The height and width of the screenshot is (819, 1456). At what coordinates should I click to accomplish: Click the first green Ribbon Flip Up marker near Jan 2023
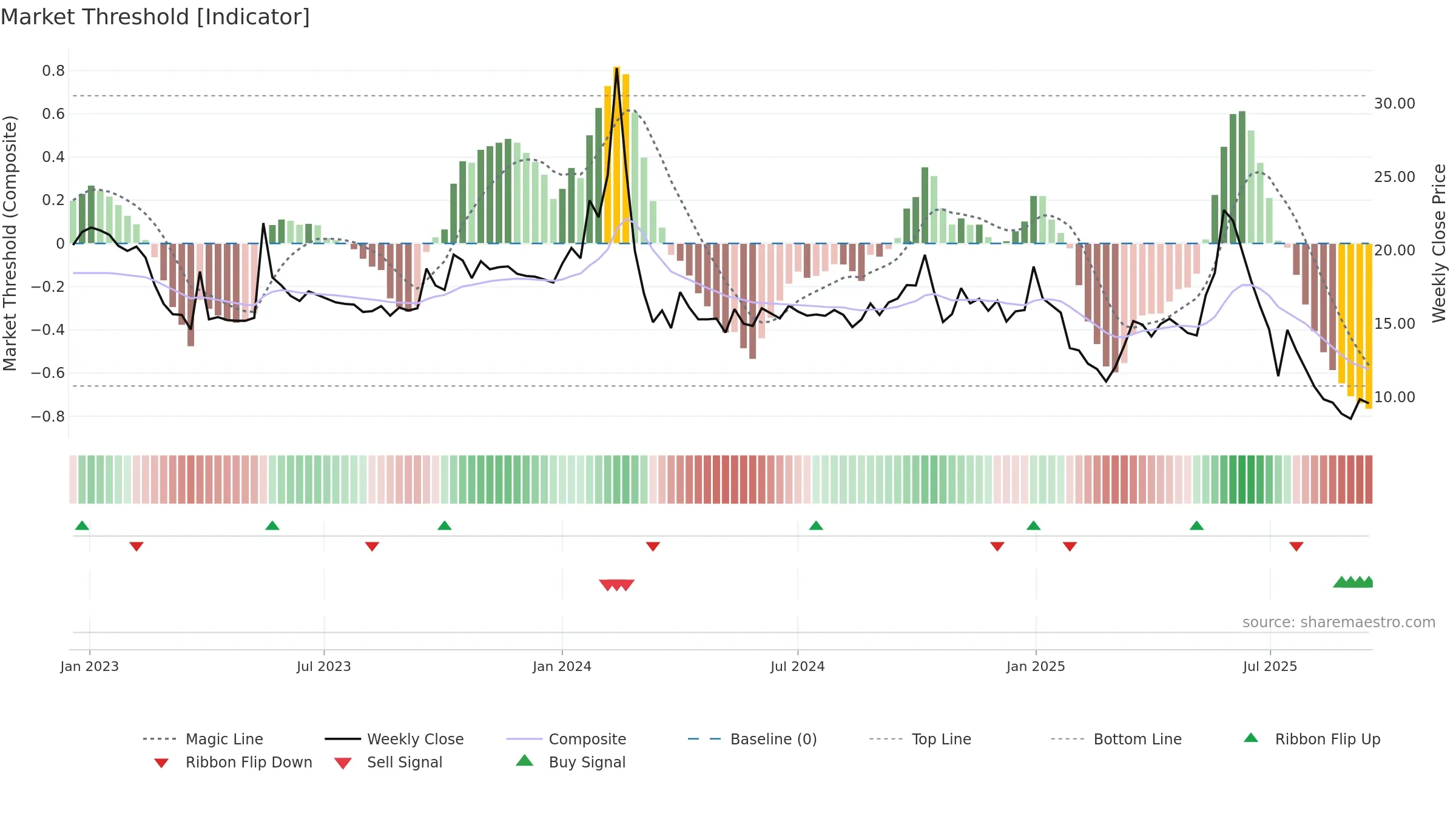[82, 525]
